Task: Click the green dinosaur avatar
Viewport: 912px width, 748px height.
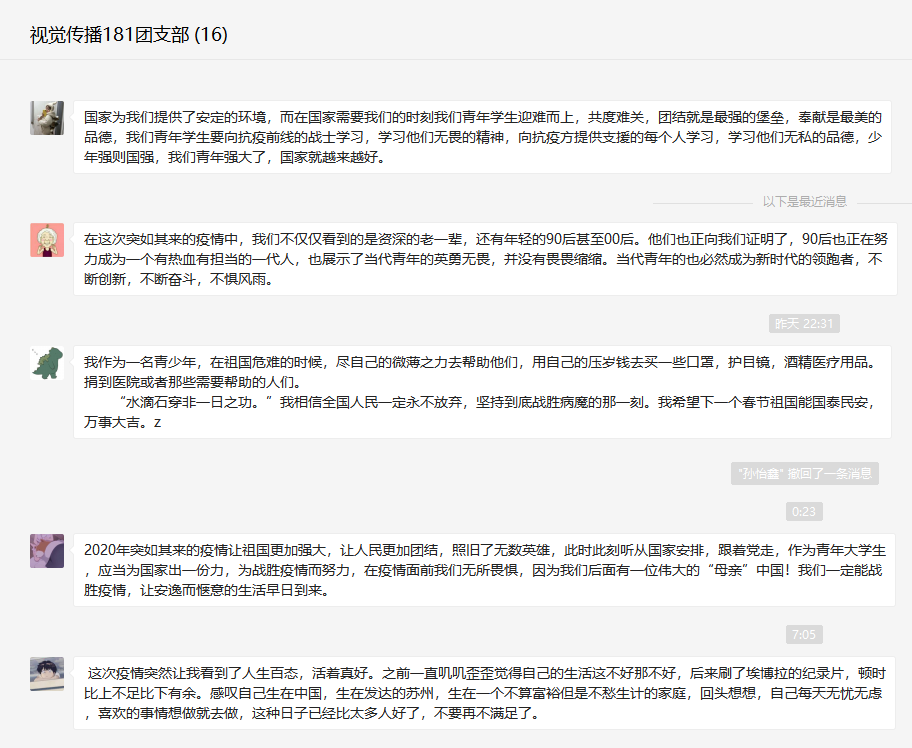Action: [47, 363]
